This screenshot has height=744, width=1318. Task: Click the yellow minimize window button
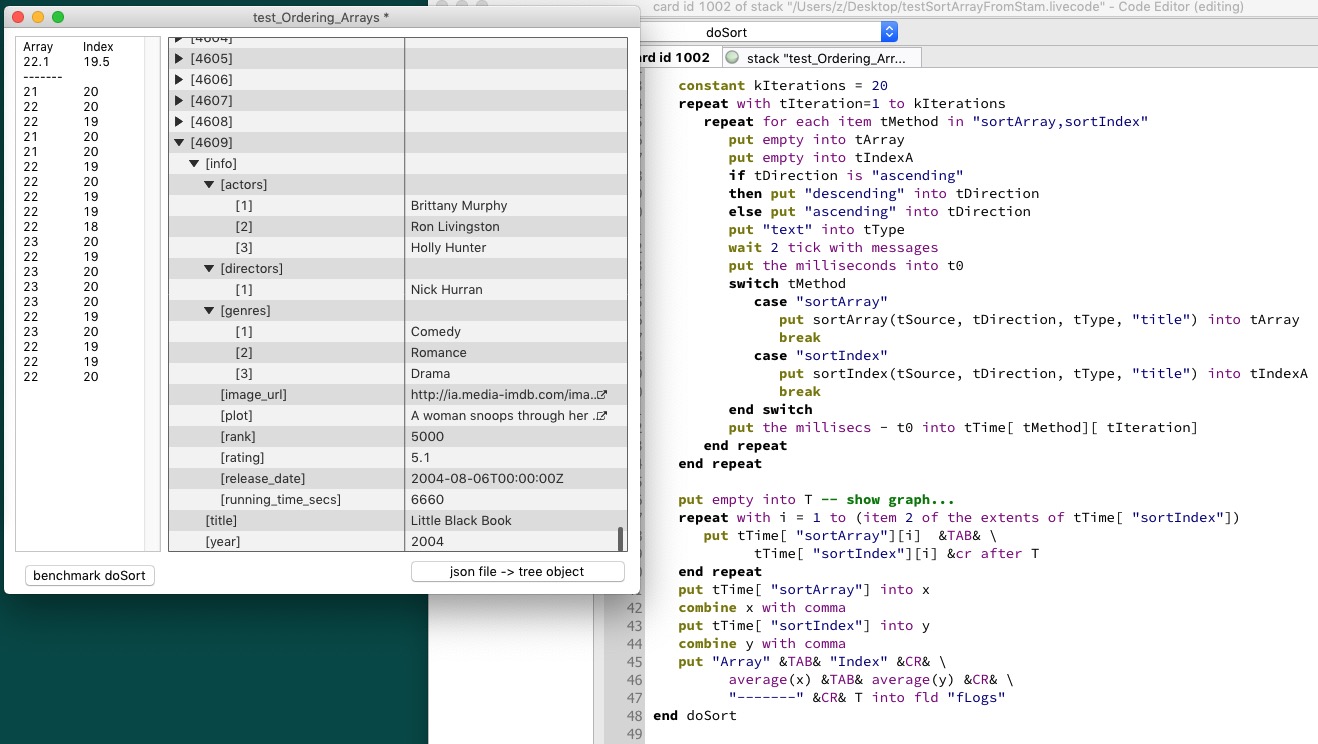click(x=38, y=17)
